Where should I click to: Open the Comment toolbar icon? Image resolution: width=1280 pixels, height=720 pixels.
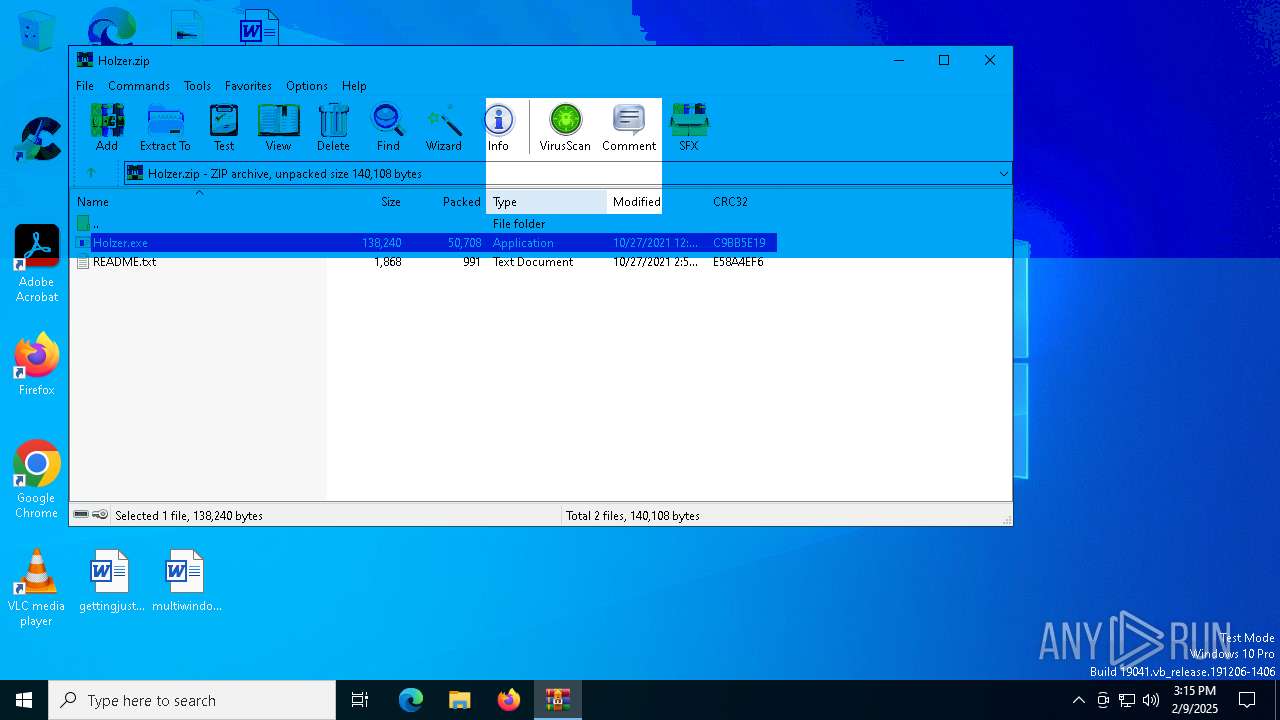click(x=629, y=127)
